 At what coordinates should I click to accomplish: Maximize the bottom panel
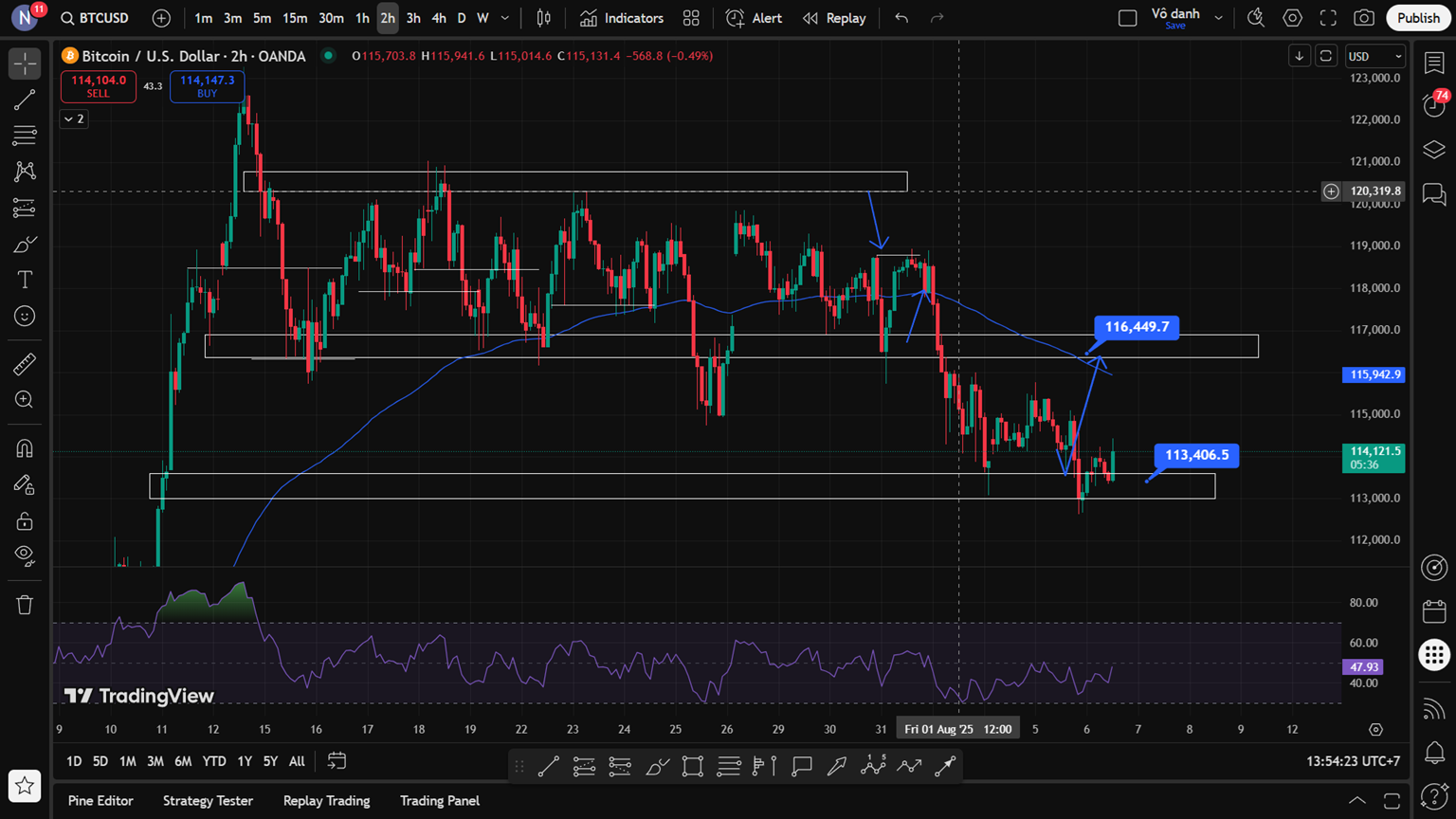coord(1392,801)
